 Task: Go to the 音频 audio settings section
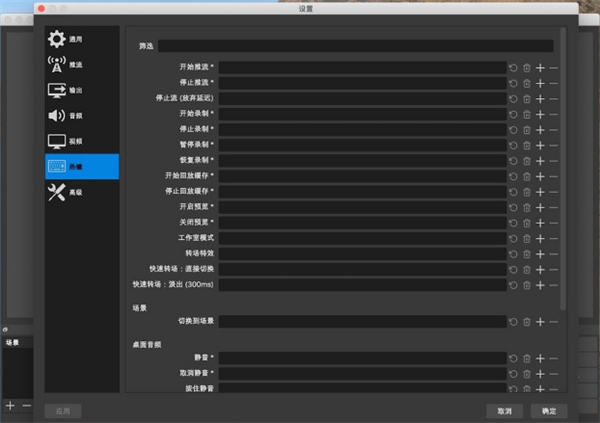(82, 116)
